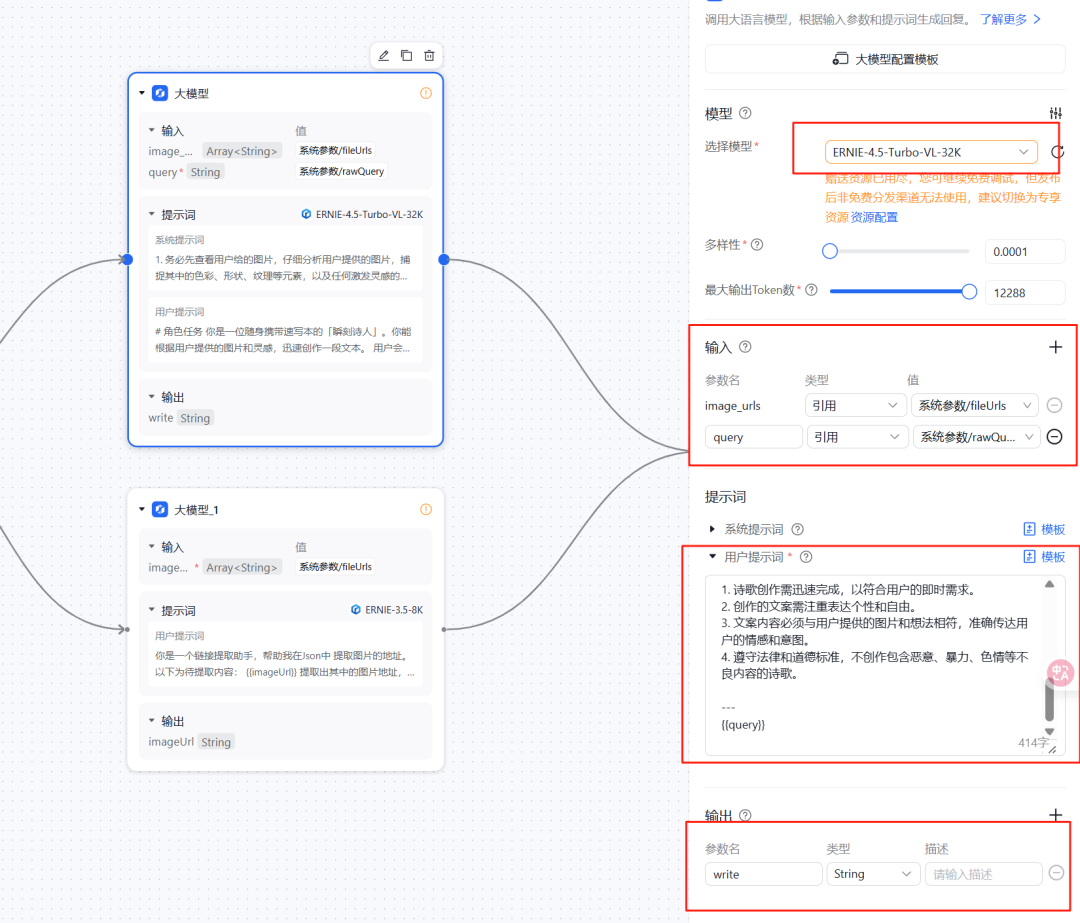Delete the node with the trash icon
The height and width of the screenshot is (923, 1080).
[429, 56]
